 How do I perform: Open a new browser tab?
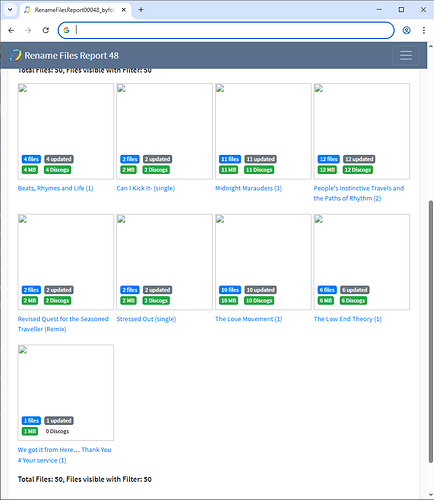pyautogui.click(x=141, y=10)
